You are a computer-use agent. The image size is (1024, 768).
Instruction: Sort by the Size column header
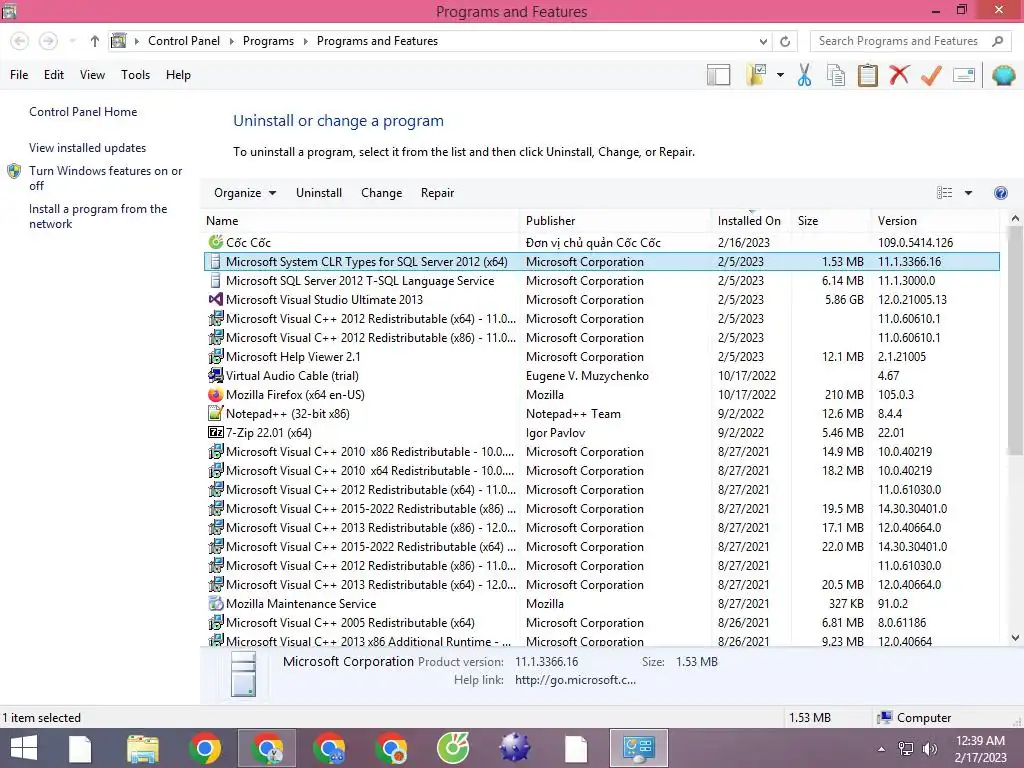pyautogui.click(x=831, y=221)
